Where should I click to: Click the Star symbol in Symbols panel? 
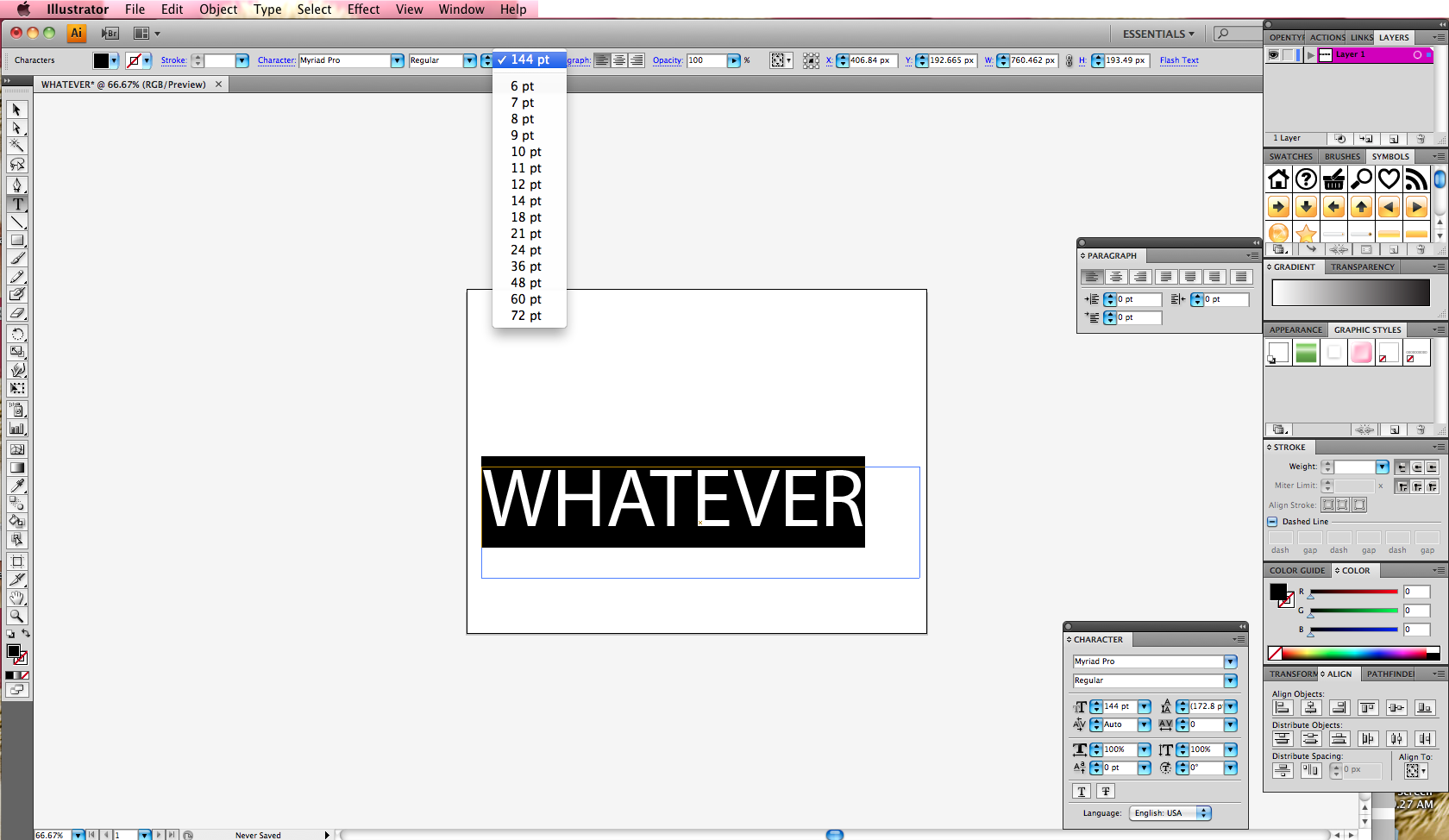tap(1306, 234)
